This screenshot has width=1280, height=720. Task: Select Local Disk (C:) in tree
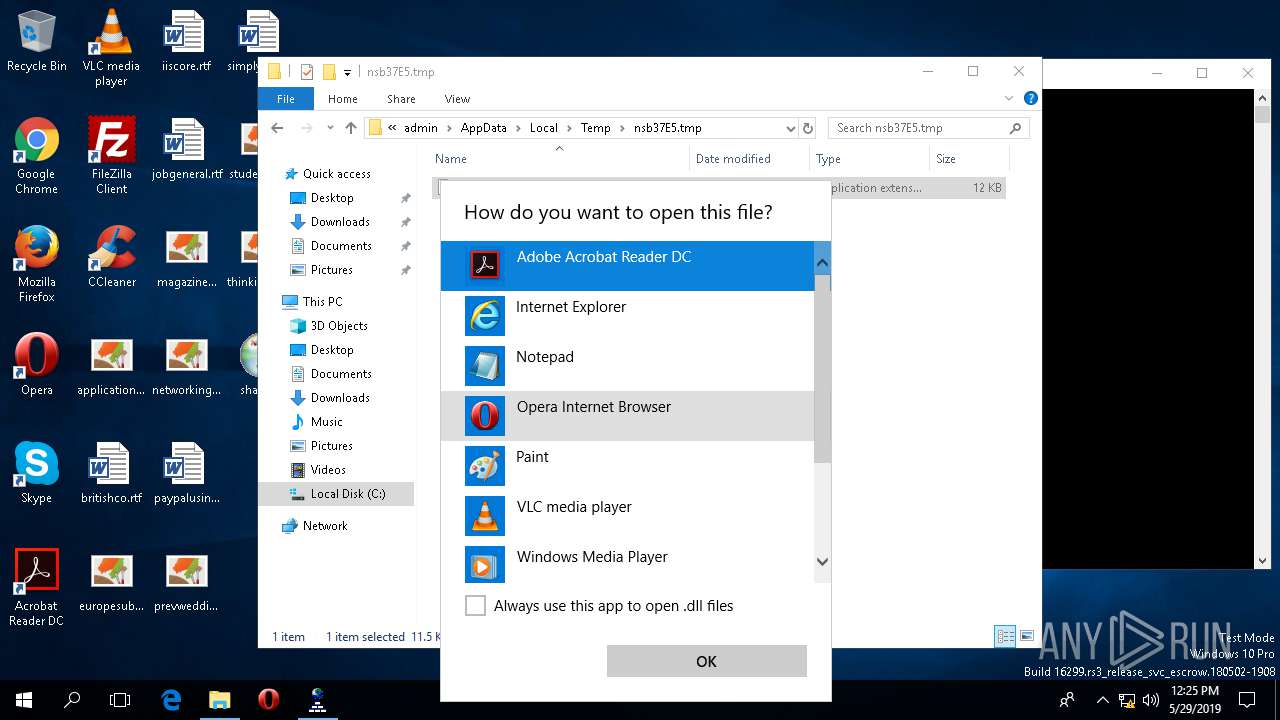[336, 494]
